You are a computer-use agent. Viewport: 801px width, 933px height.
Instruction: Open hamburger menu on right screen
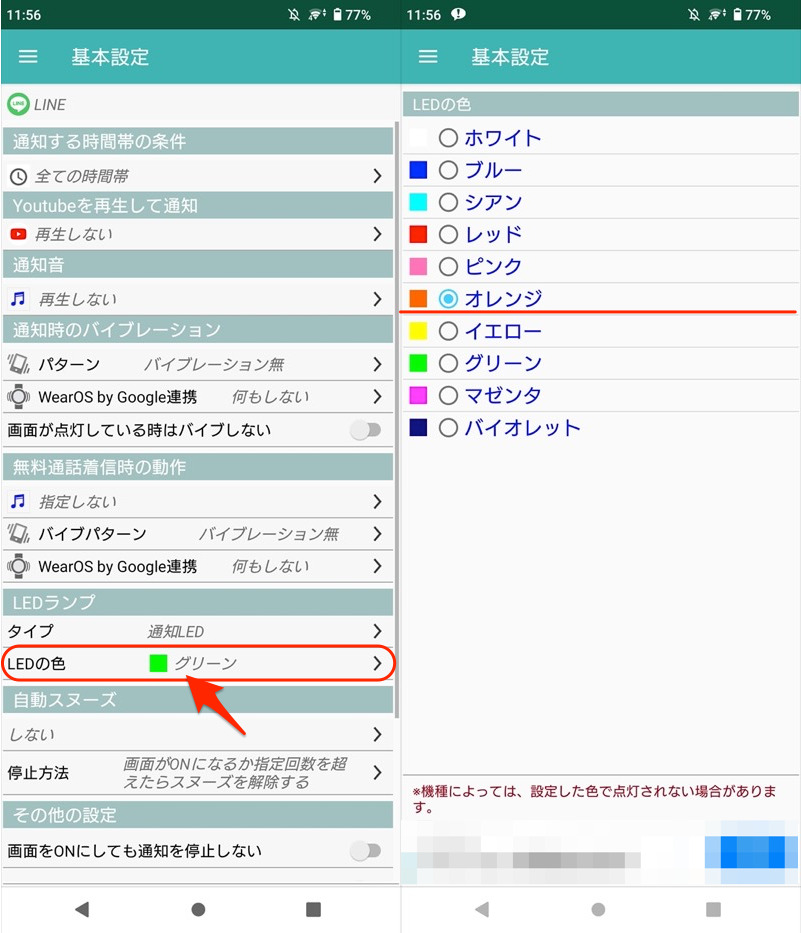tap(428, 57)
